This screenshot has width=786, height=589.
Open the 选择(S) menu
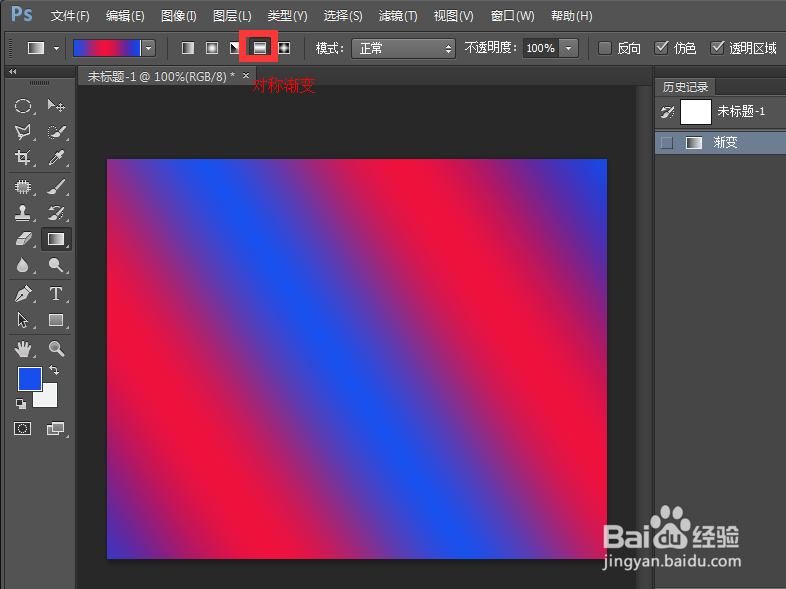(x=343, y=16)
